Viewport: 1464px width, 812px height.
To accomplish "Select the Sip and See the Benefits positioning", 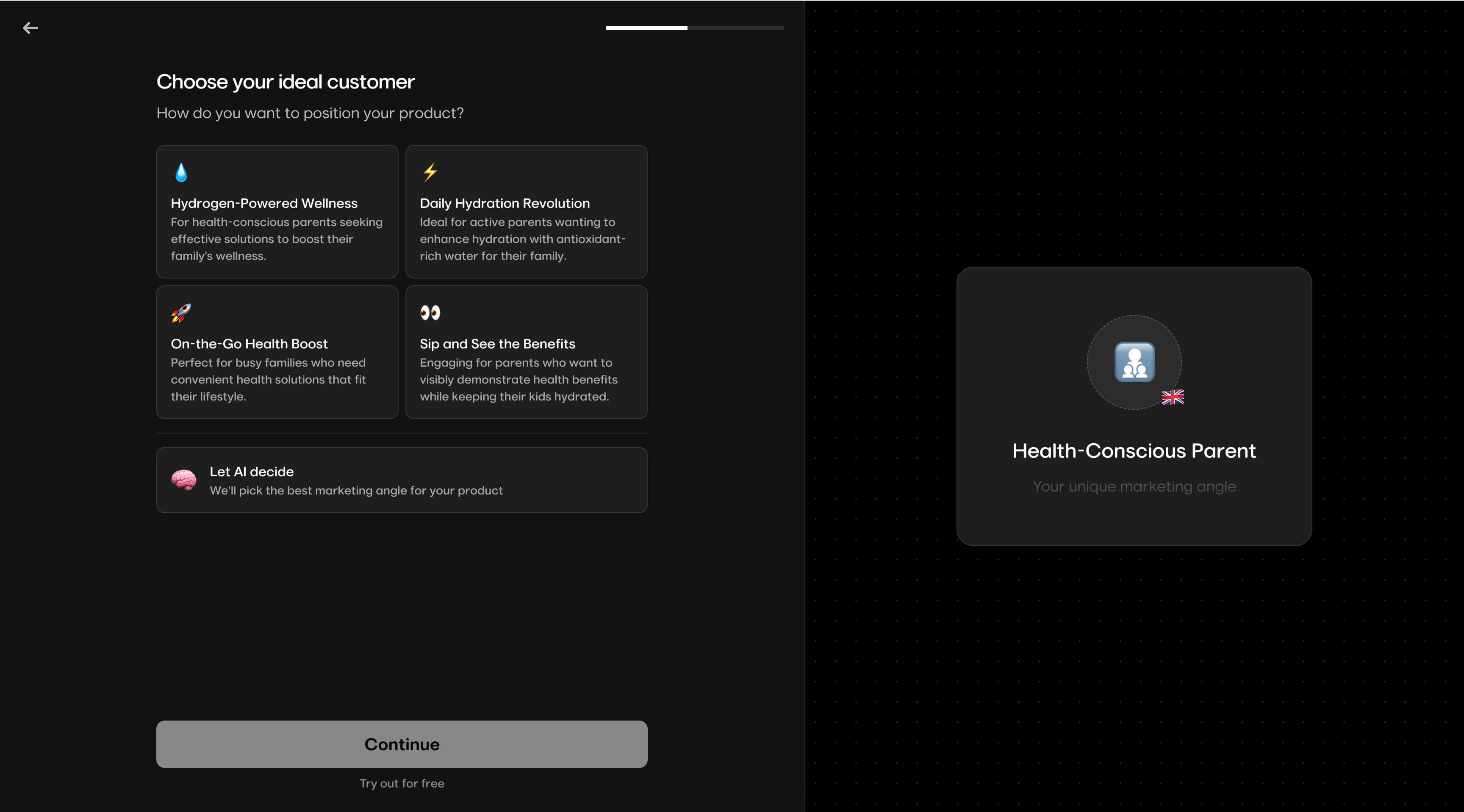I will tap(526, 352).
